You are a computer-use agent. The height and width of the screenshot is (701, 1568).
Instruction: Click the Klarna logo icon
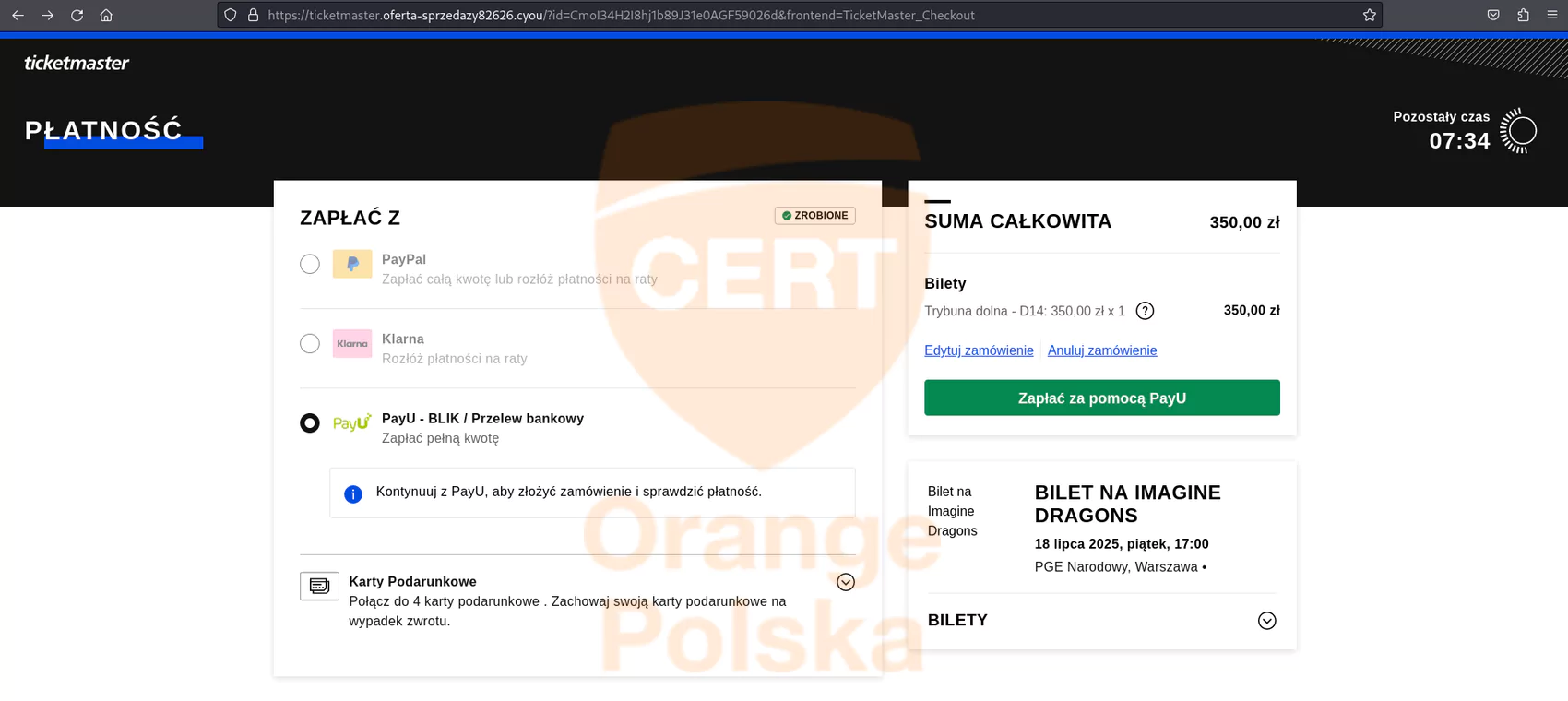[x=352, y=343]
